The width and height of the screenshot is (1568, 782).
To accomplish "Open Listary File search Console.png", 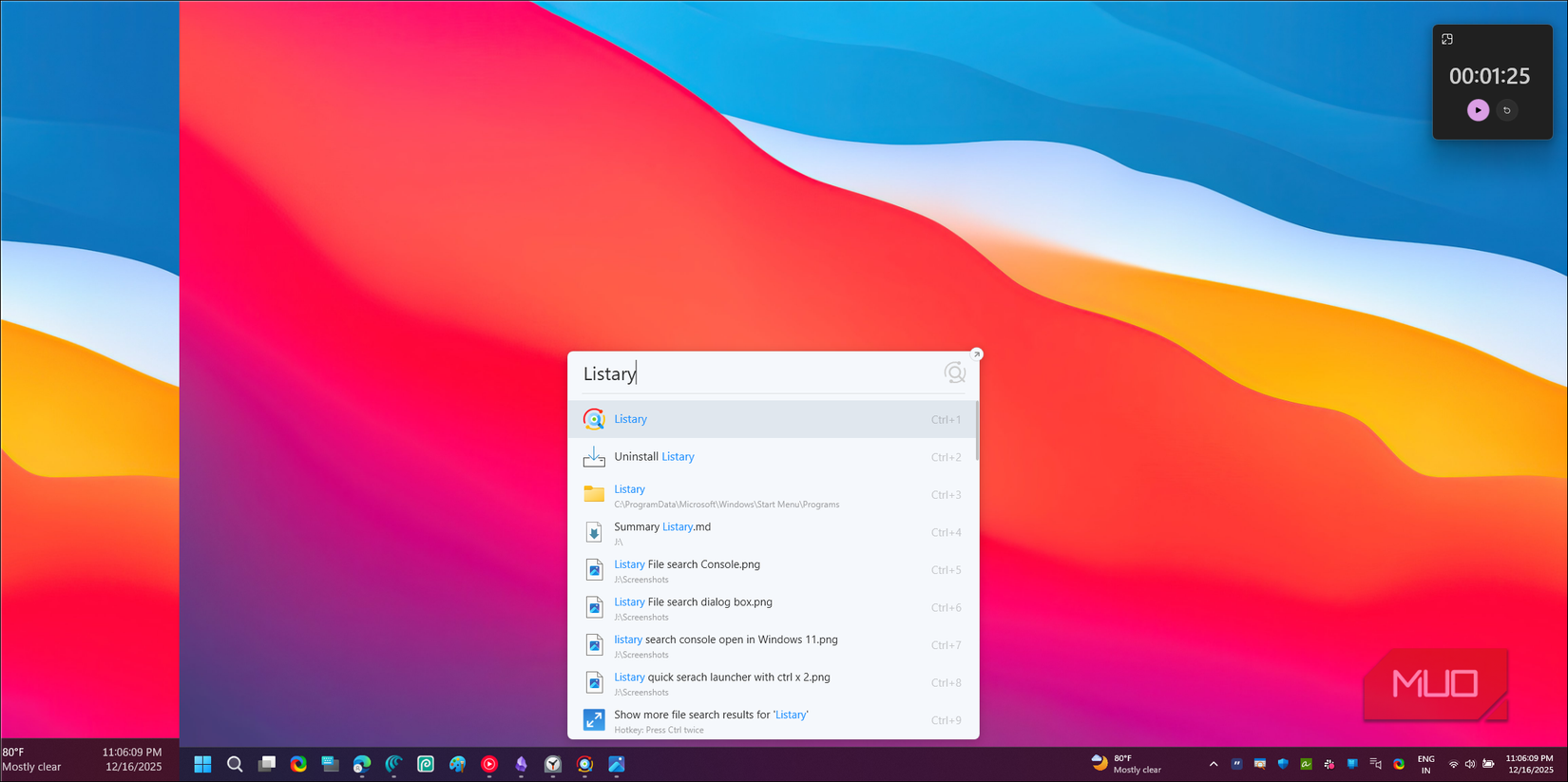I will [772, 570].
